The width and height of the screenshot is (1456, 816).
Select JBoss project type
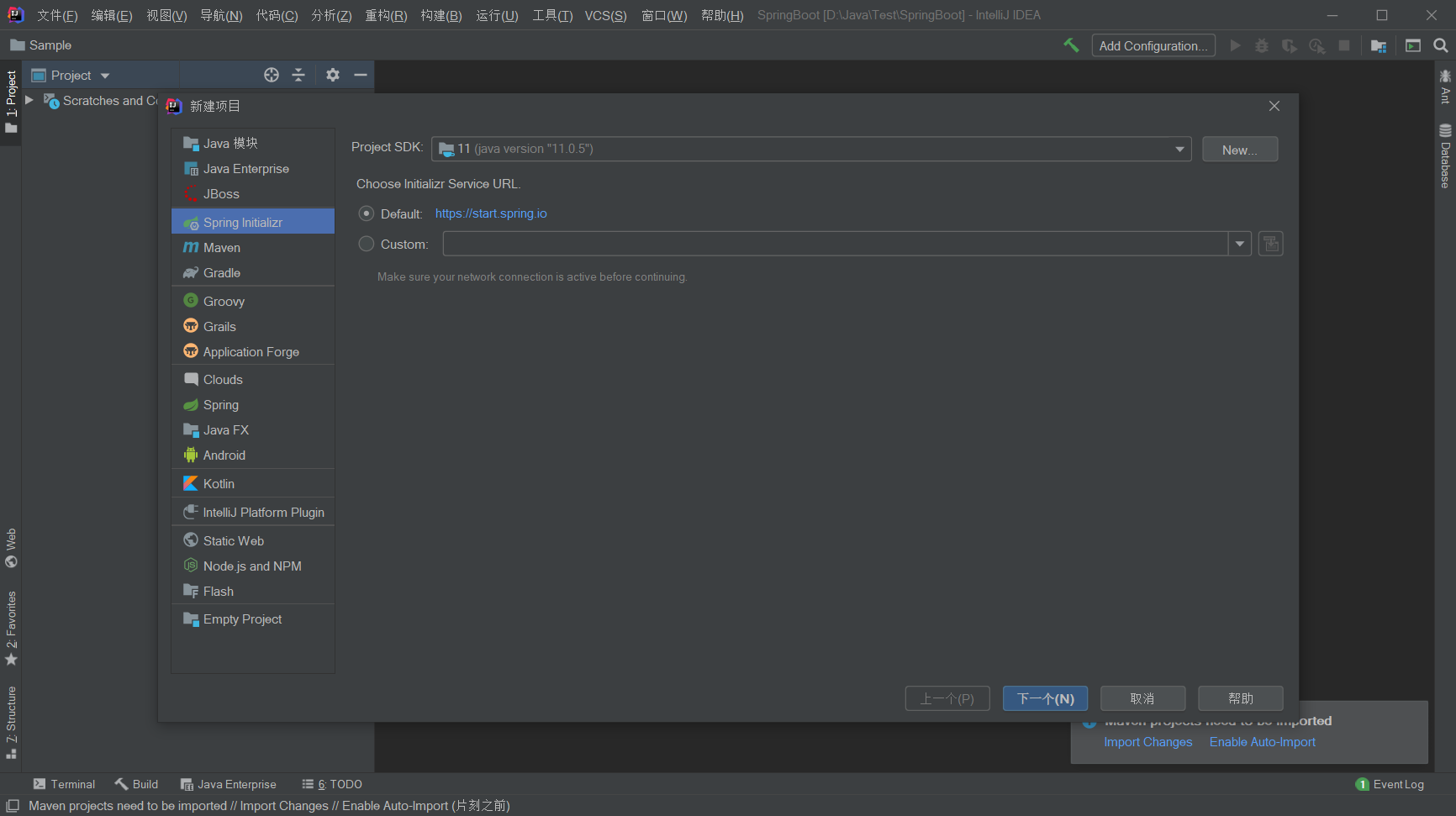(x=253, y=194)
